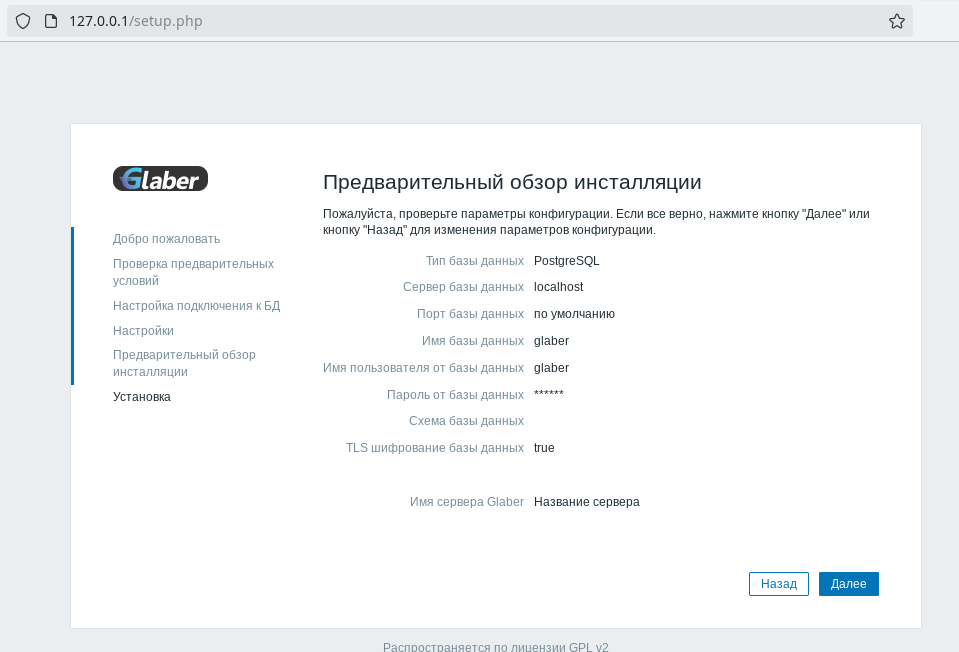Viewport: 959px width, 652px height.
Task: Click the masked database password value
Action: pos(549,394)
